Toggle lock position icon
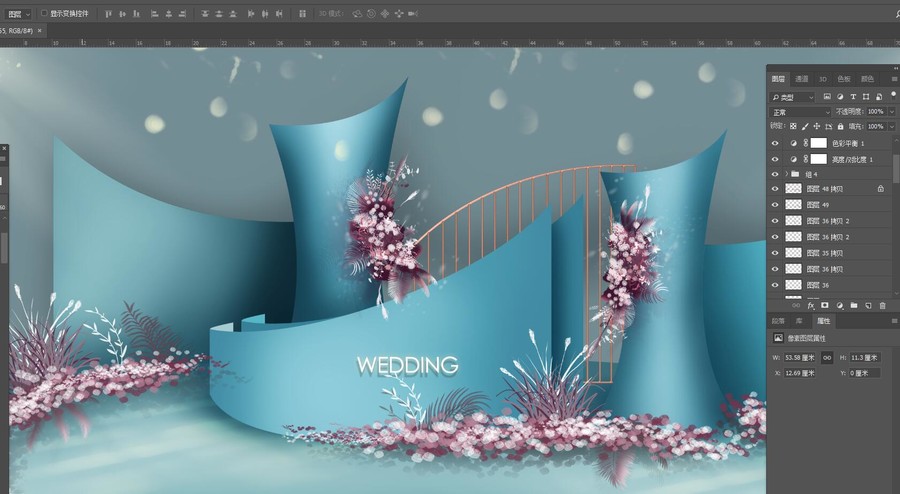Image resolution: width=900 pixels, height=494 pixels. coord(817,126)
